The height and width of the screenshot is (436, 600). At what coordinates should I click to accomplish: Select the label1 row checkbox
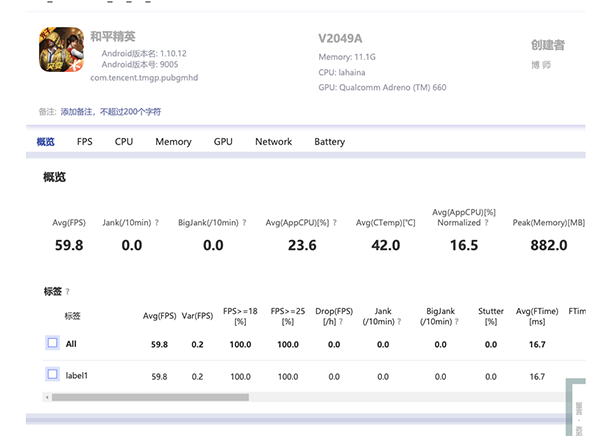tap(53, 375)
